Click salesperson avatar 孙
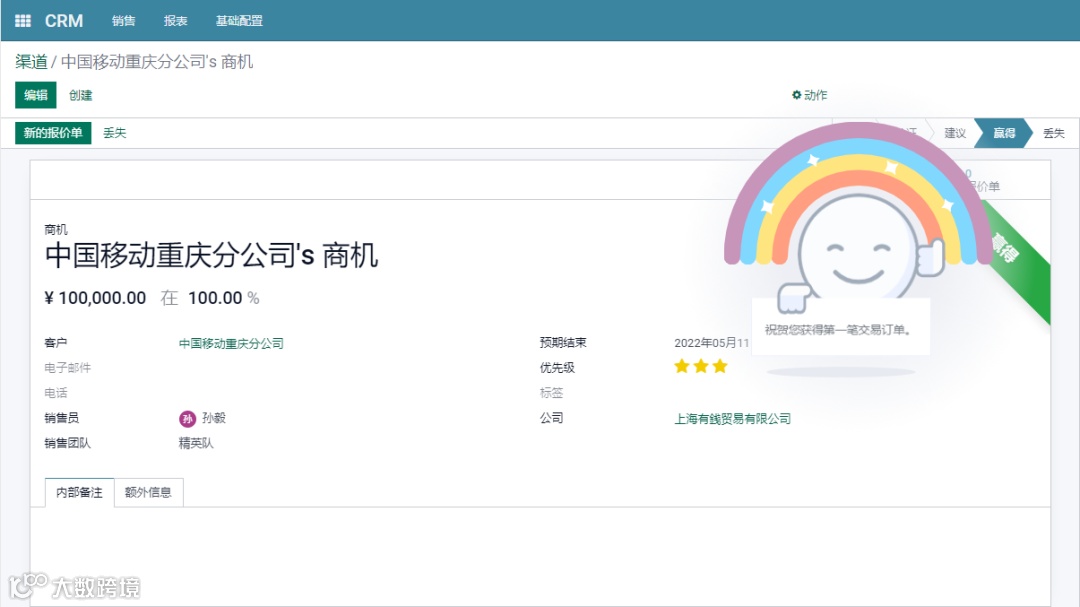1080x607 pixels. click(x=187, y=419)
